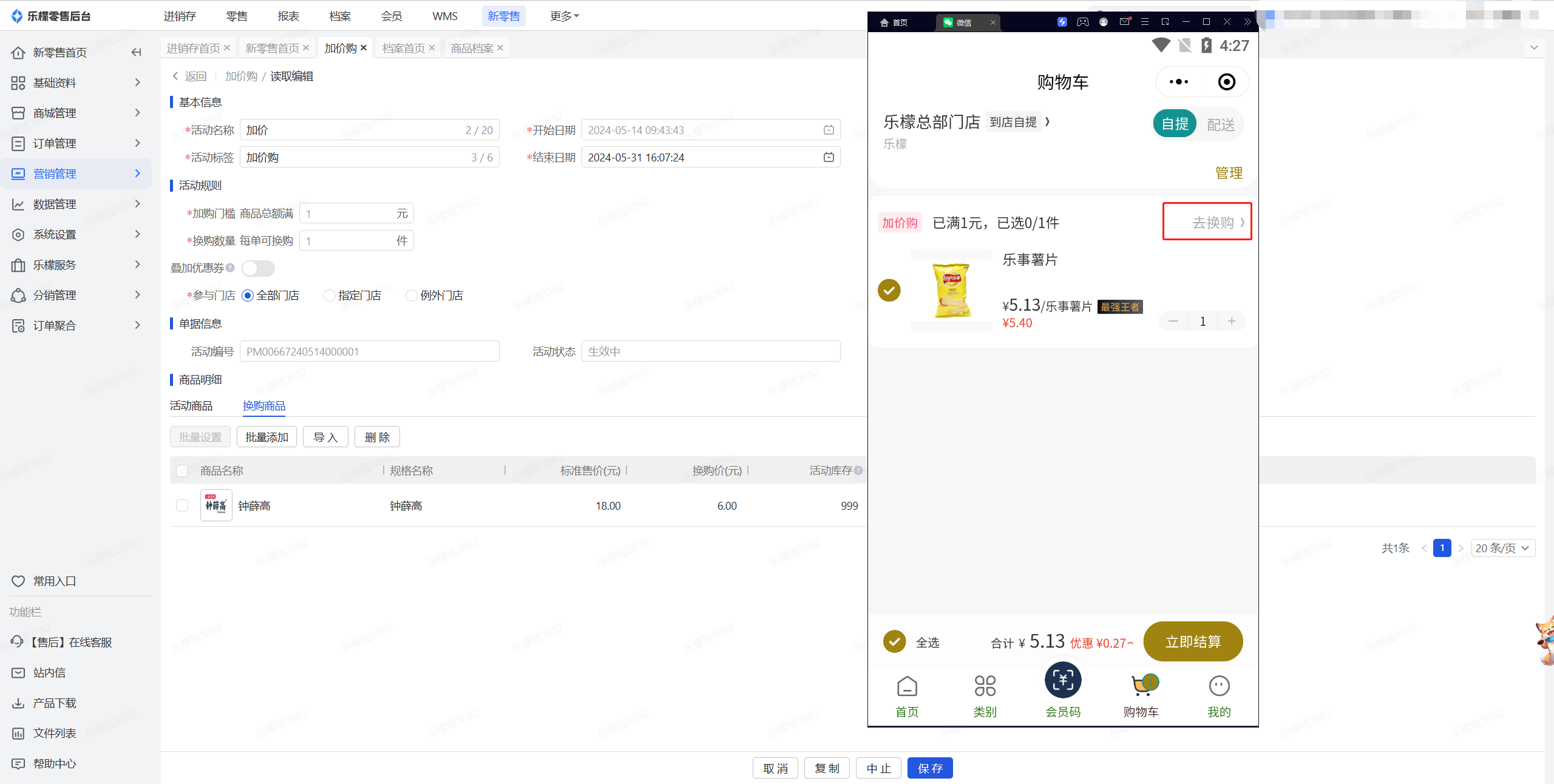The image size is (1554, 784).
Task: Expand 订单管理 sidebar menu
Action: (76, 143)
